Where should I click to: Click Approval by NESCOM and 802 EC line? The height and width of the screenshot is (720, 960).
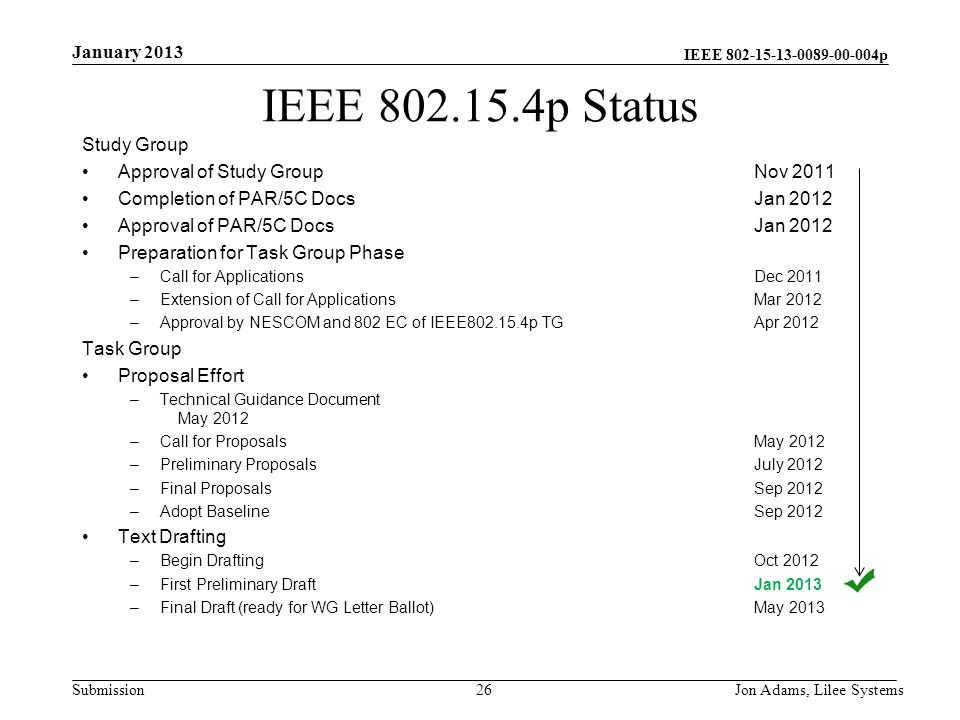(x=361, y=323)
